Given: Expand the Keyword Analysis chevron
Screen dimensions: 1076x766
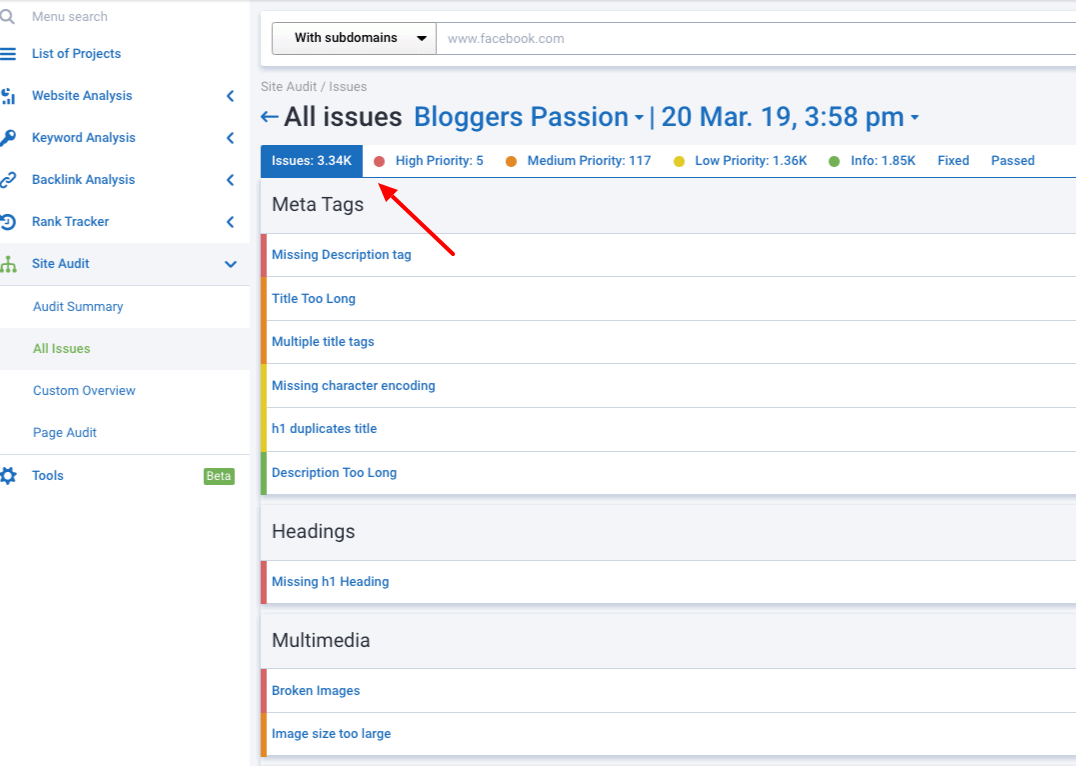Looking at the screenshot, I should click(231, 138).
